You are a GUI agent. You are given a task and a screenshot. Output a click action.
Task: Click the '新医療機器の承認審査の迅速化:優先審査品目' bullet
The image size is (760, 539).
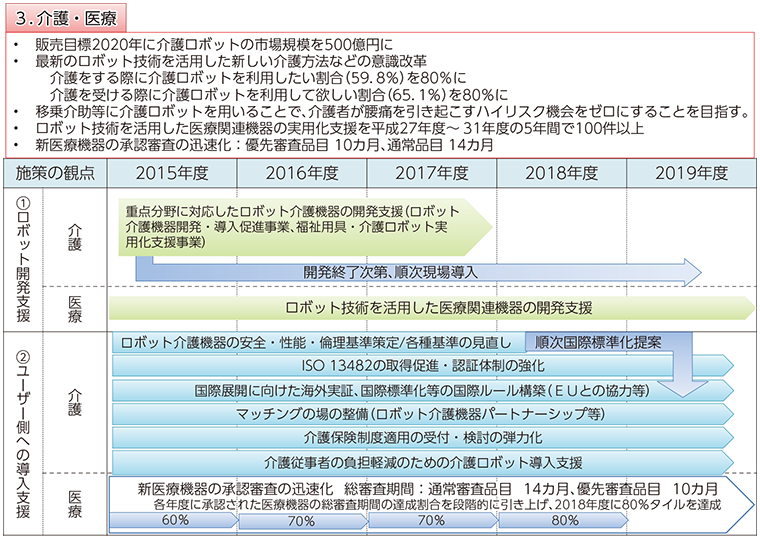(264, 144)
